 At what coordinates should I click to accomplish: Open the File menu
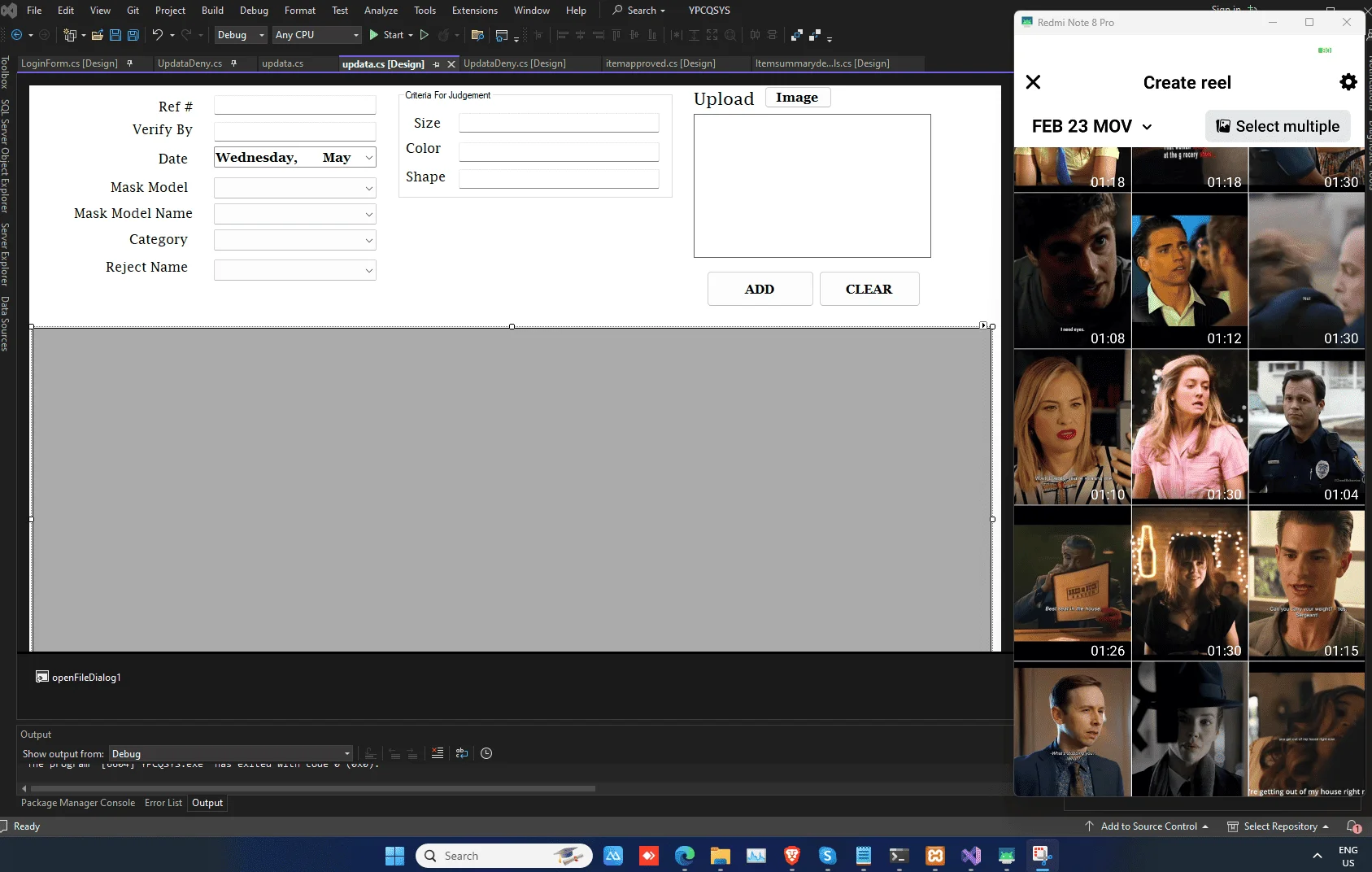coord(34,11)
